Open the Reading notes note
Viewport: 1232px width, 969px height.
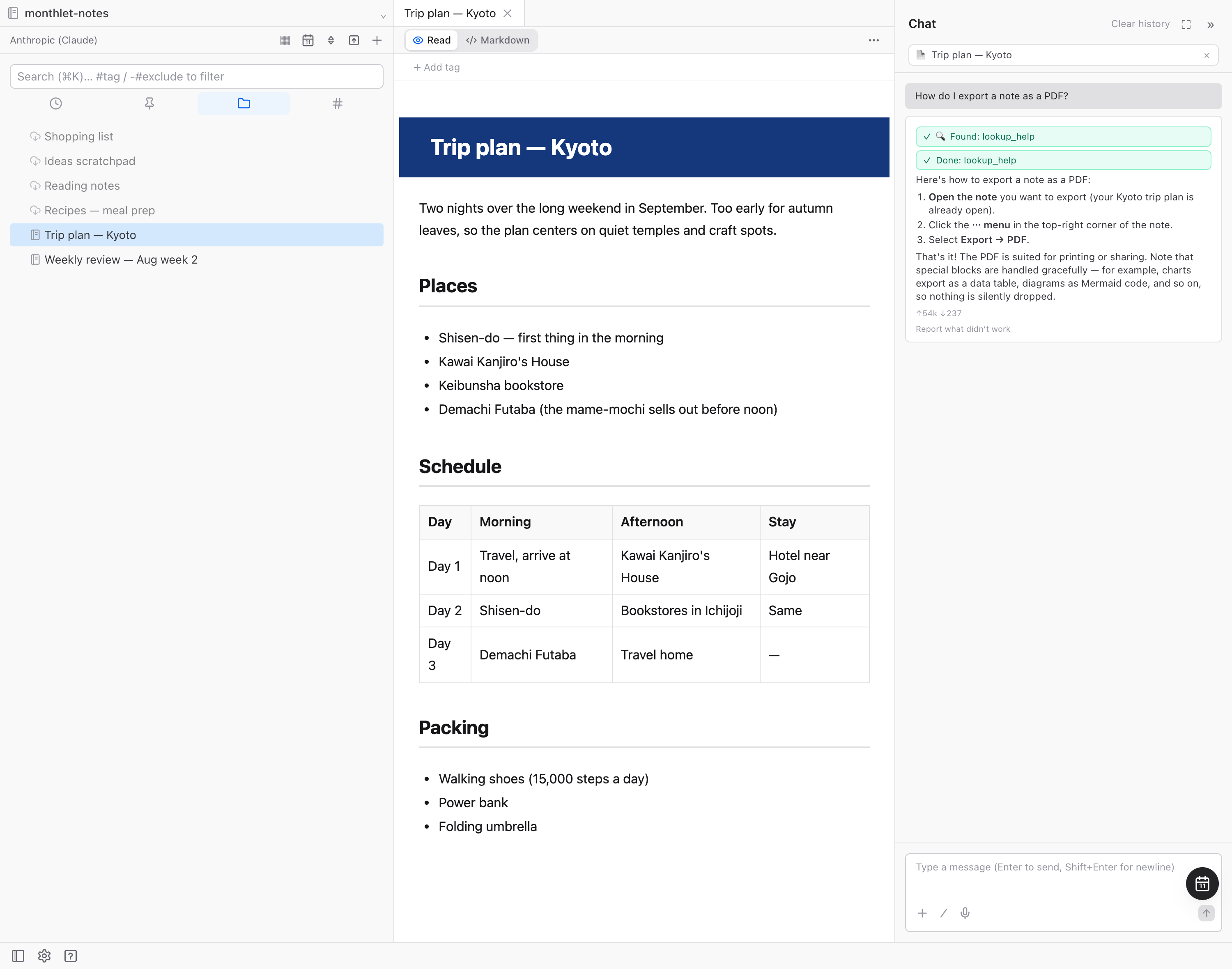(196, 186)
